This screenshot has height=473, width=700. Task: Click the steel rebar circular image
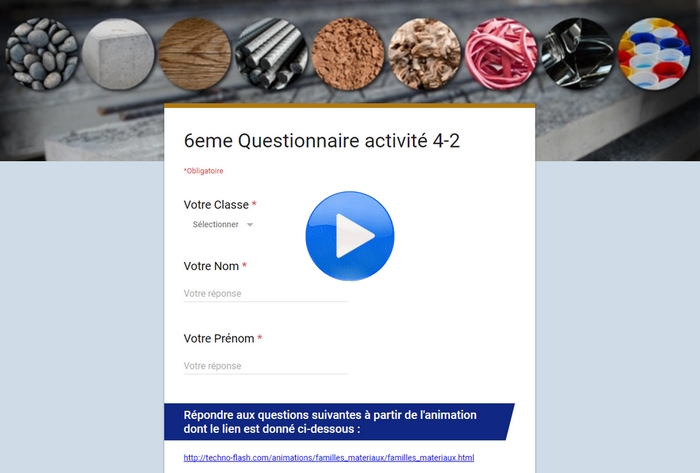tap(271, 54)
